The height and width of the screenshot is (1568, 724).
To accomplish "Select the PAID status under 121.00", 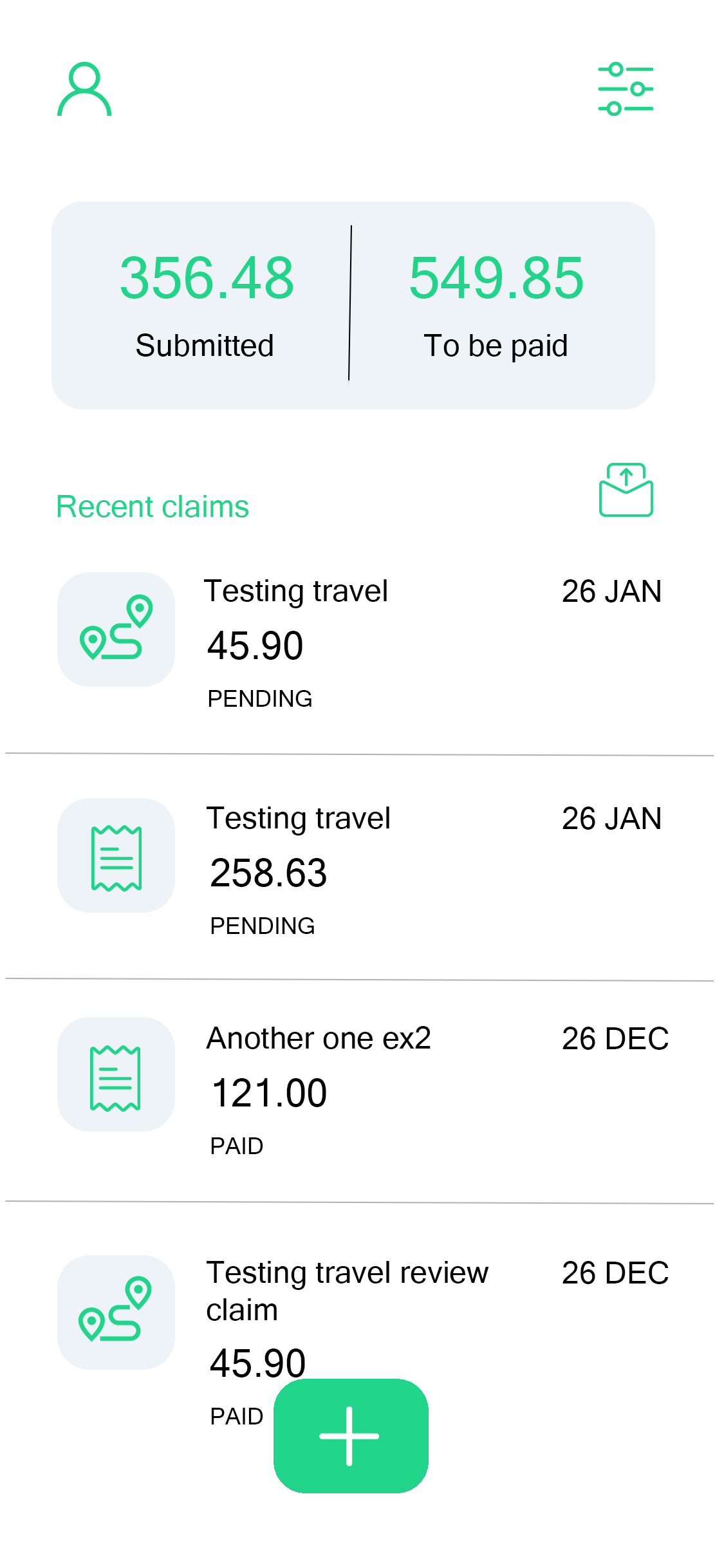I will coord(237,1146).
